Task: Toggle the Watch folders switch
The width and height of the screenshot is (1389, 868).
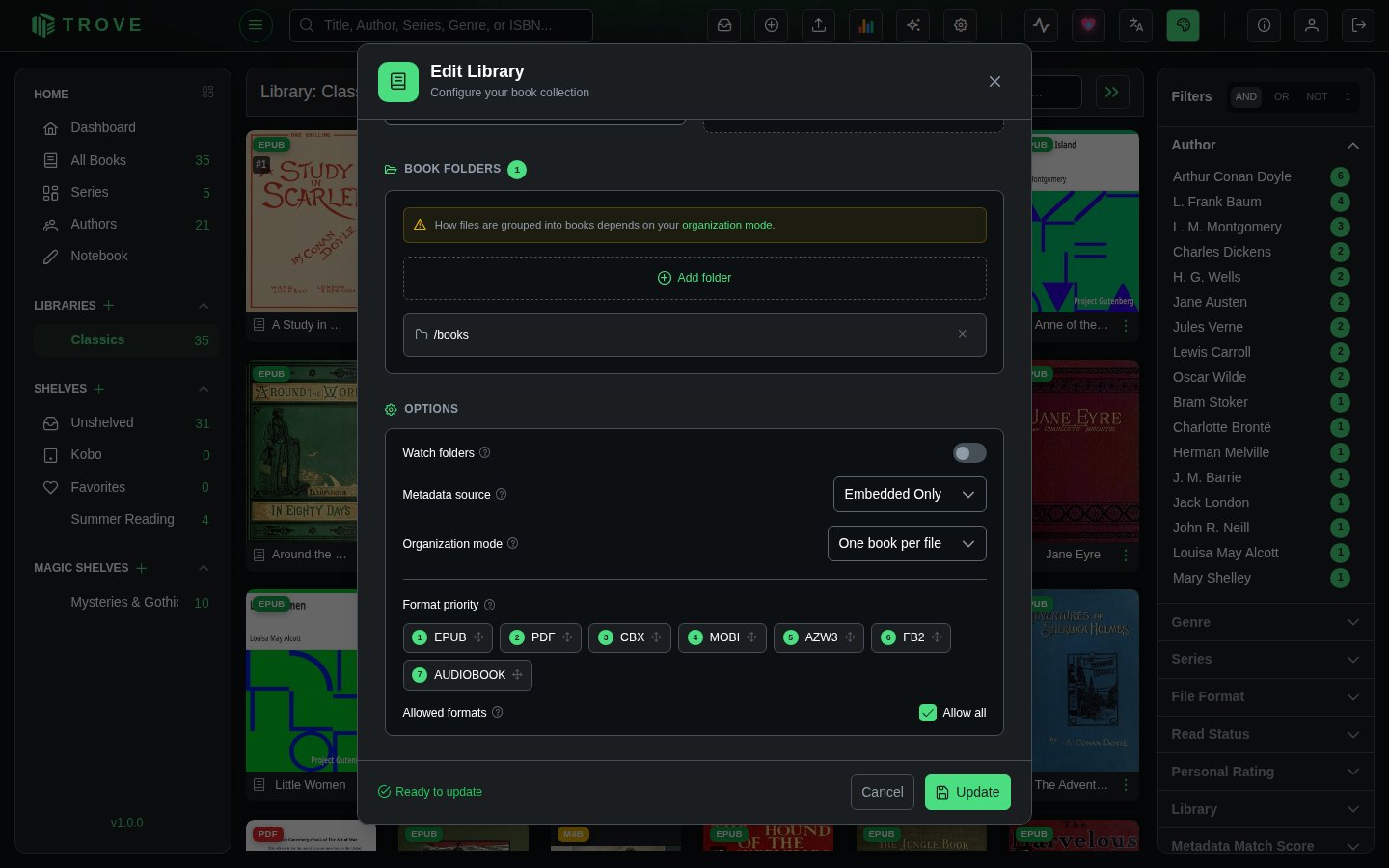Action: click(969, 453)
